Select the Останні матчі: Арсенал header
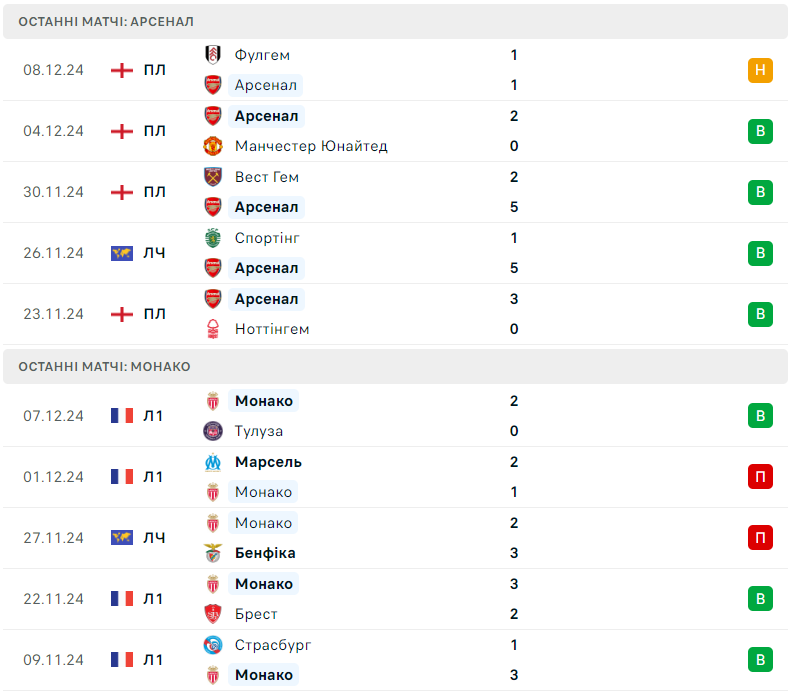791x695 pixels. click(396, 22)
